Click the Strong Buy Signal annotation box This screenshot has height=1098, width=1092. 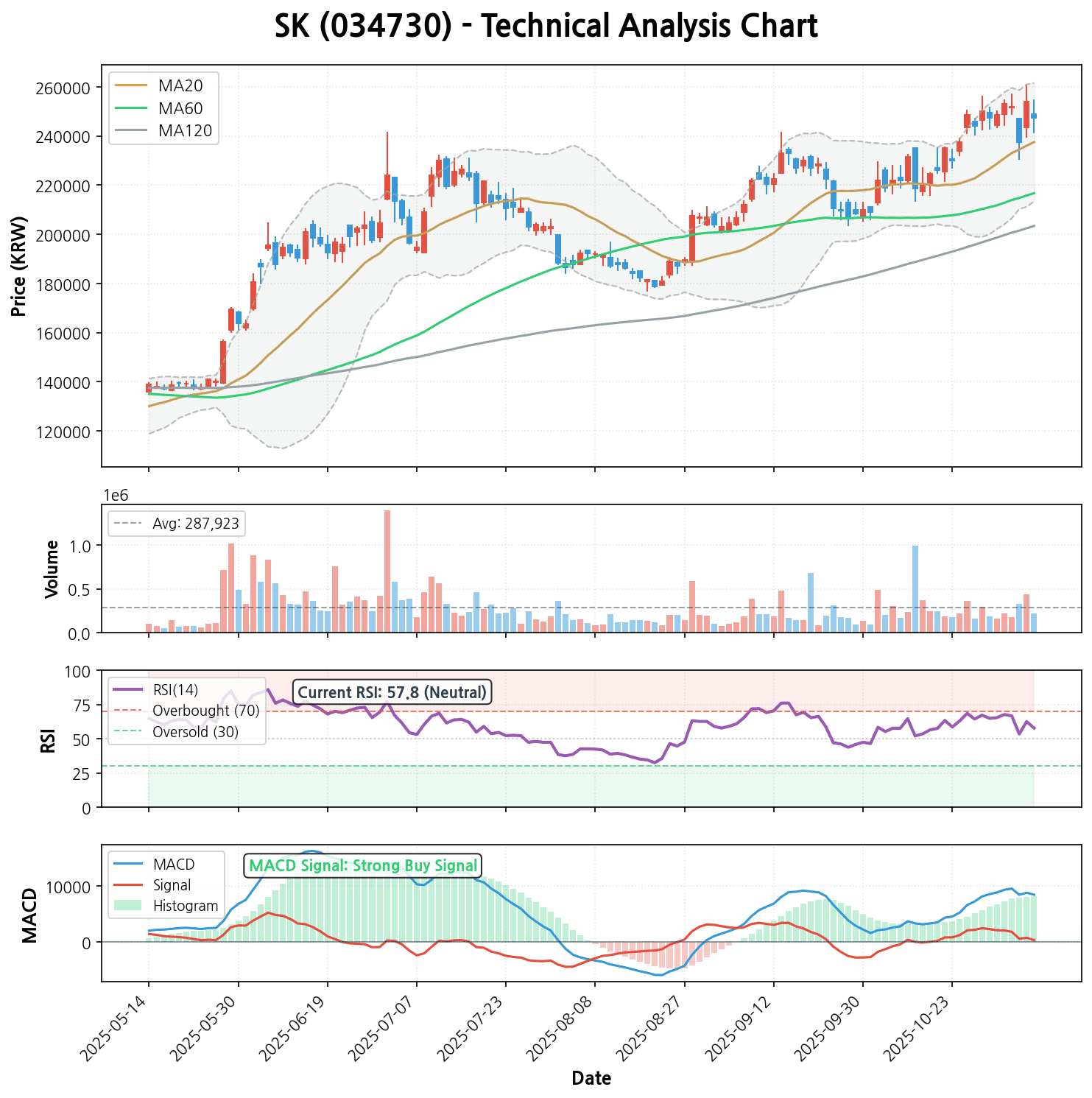pyautogui.click(x=362, y=865)
